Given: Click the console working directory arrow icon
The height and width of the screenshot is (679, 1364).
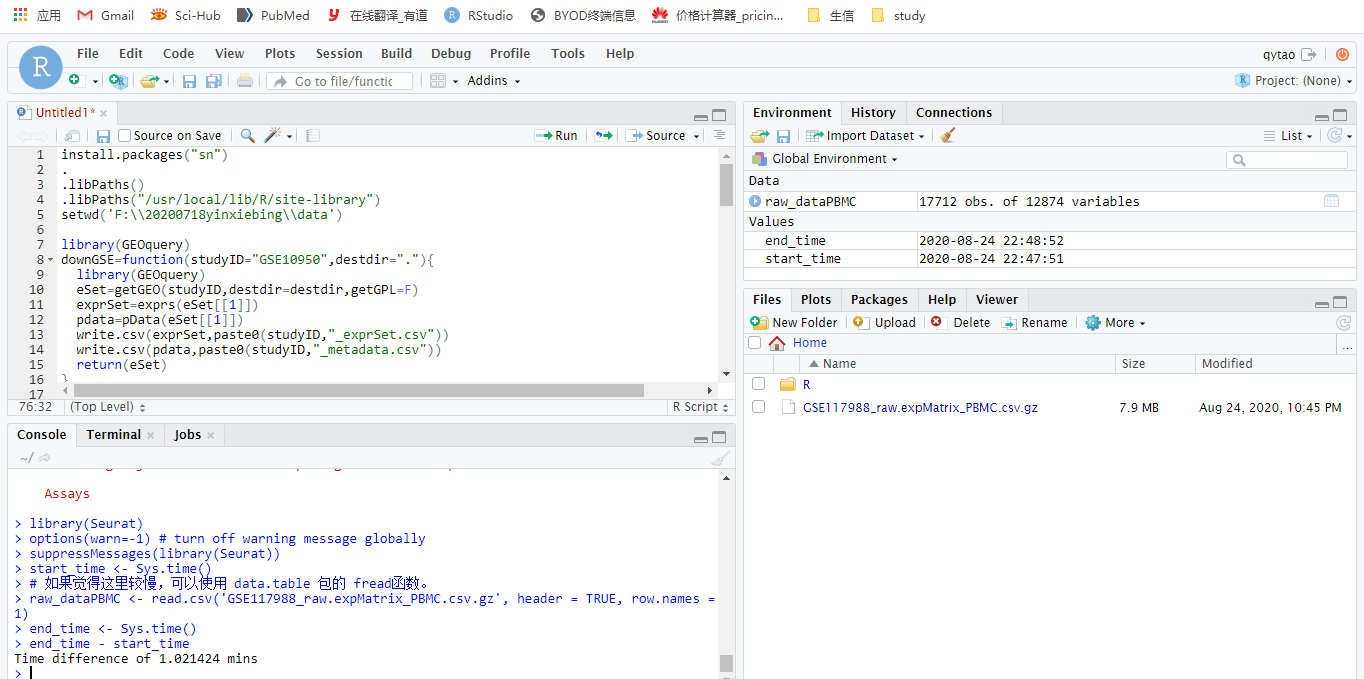Looking at the screenshot, I should pyautogui.click(x=44, y=458).
